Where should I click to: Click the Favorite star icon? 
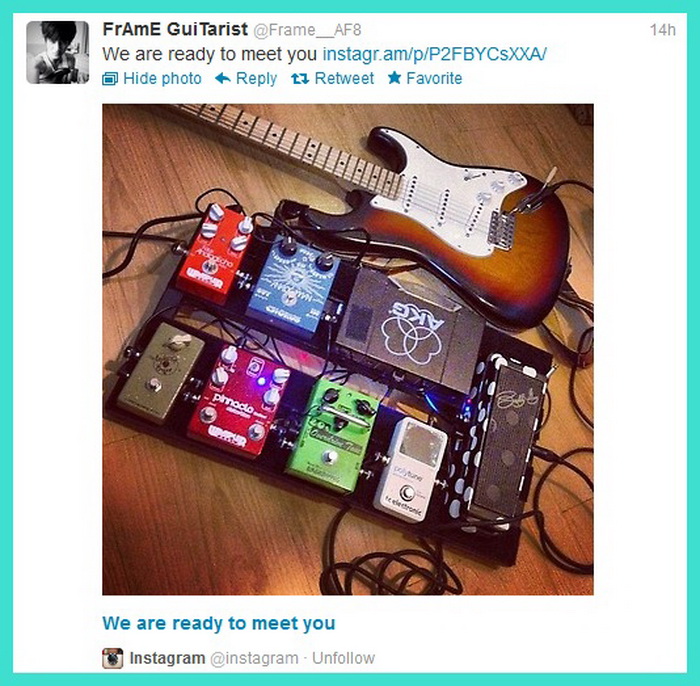click(394, 78)
